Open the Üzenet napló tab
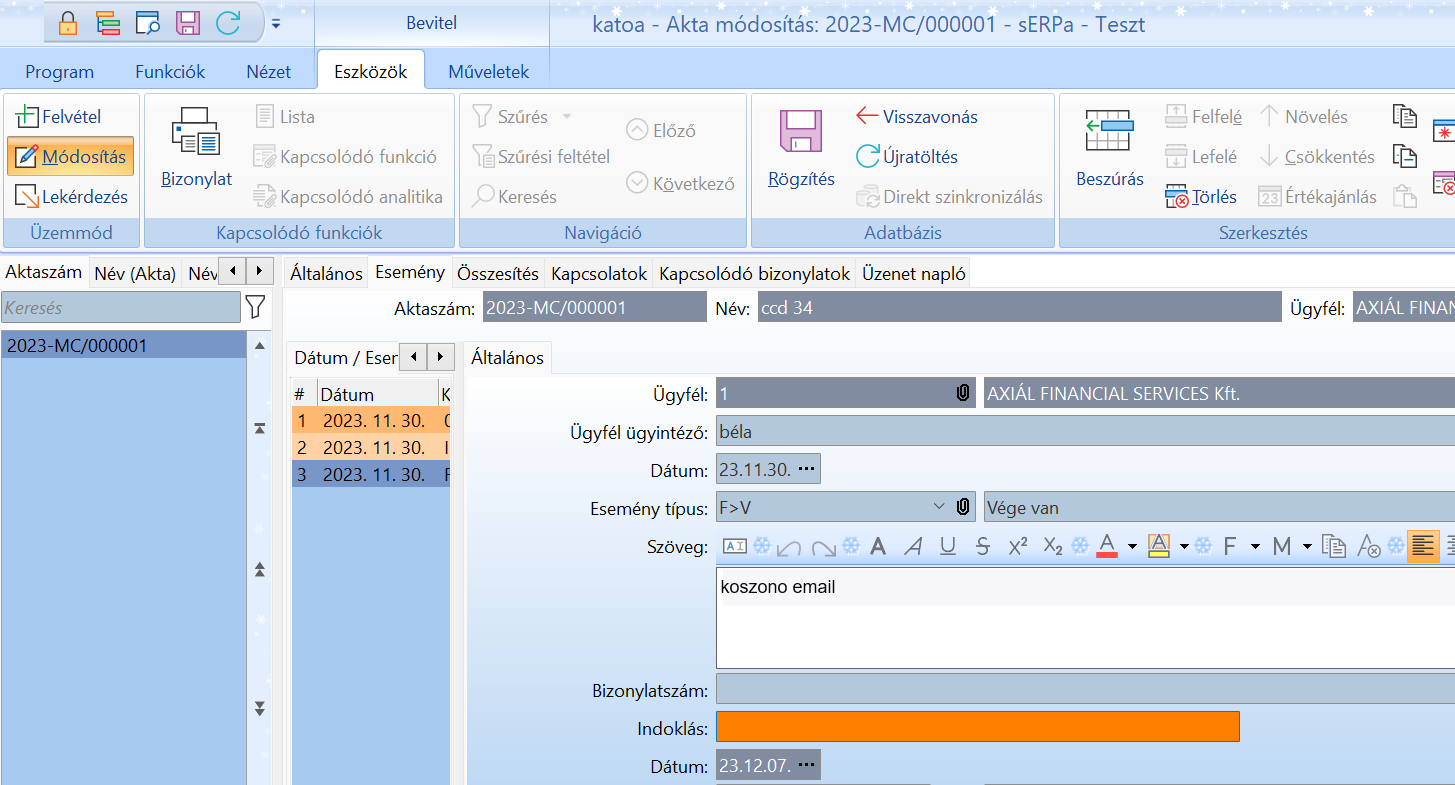Screen dimensions: 1455x785 coord(914,273)
